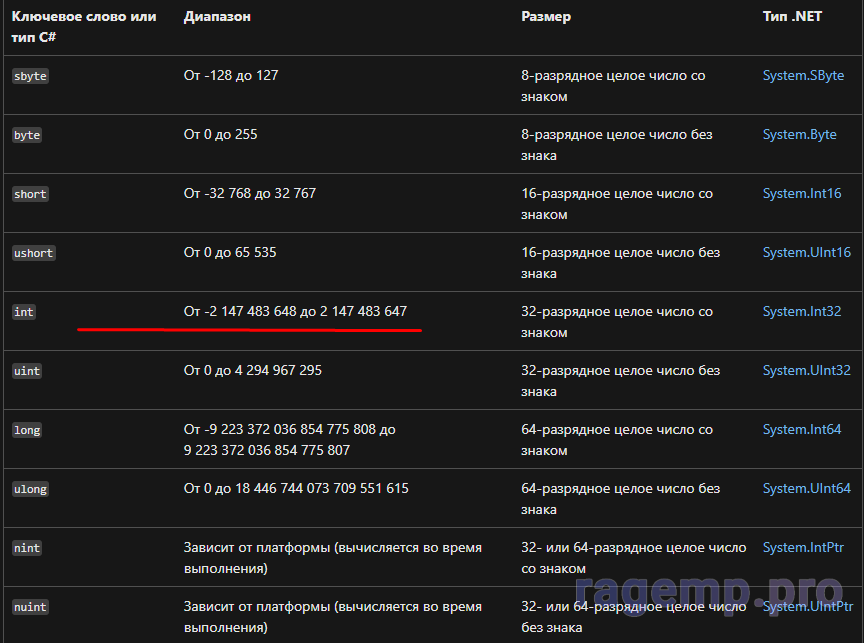Screen dimensions: 864x643
Task: Open the System.Int32 link
Action: pyautogui.click(x=802, y=312)
